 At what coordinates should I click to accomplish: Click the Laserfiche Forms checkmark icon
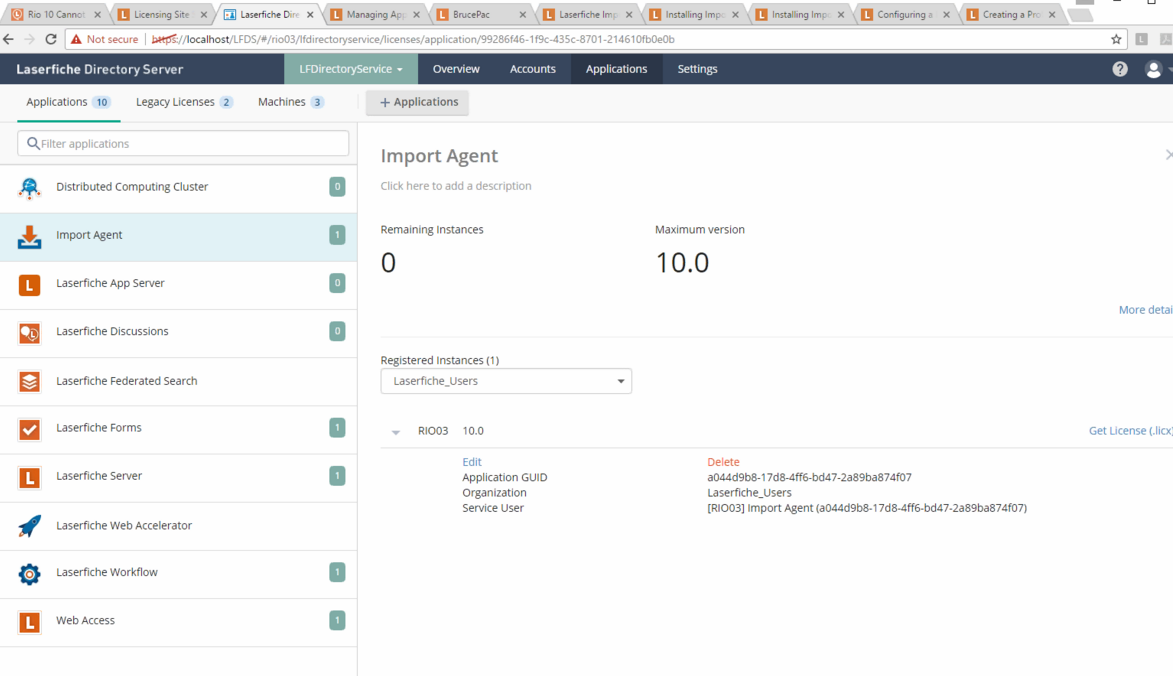29,429
